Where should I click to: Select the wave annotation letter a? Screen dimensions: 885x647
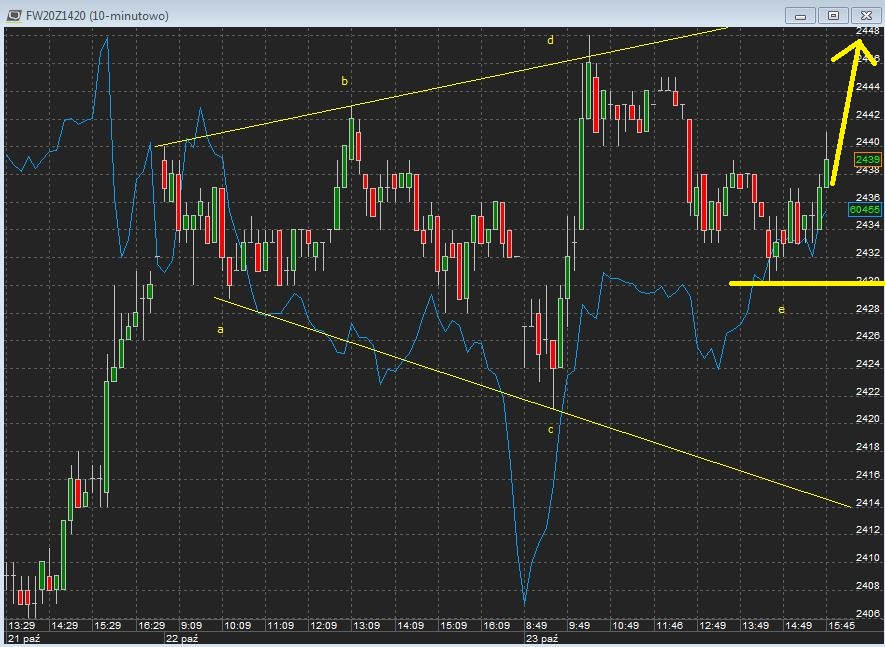click(x=221, y=329)
